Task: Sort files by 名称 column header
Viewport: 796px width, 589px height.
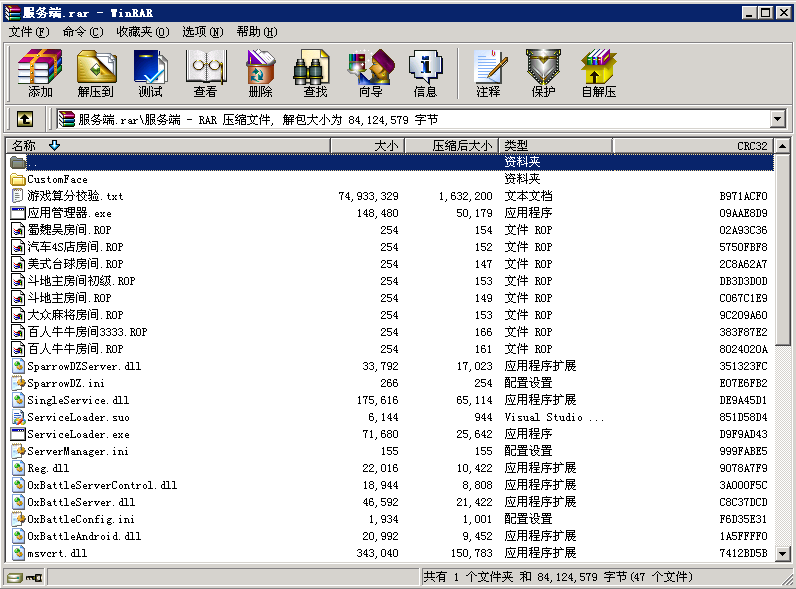Action: click(24, 146)
